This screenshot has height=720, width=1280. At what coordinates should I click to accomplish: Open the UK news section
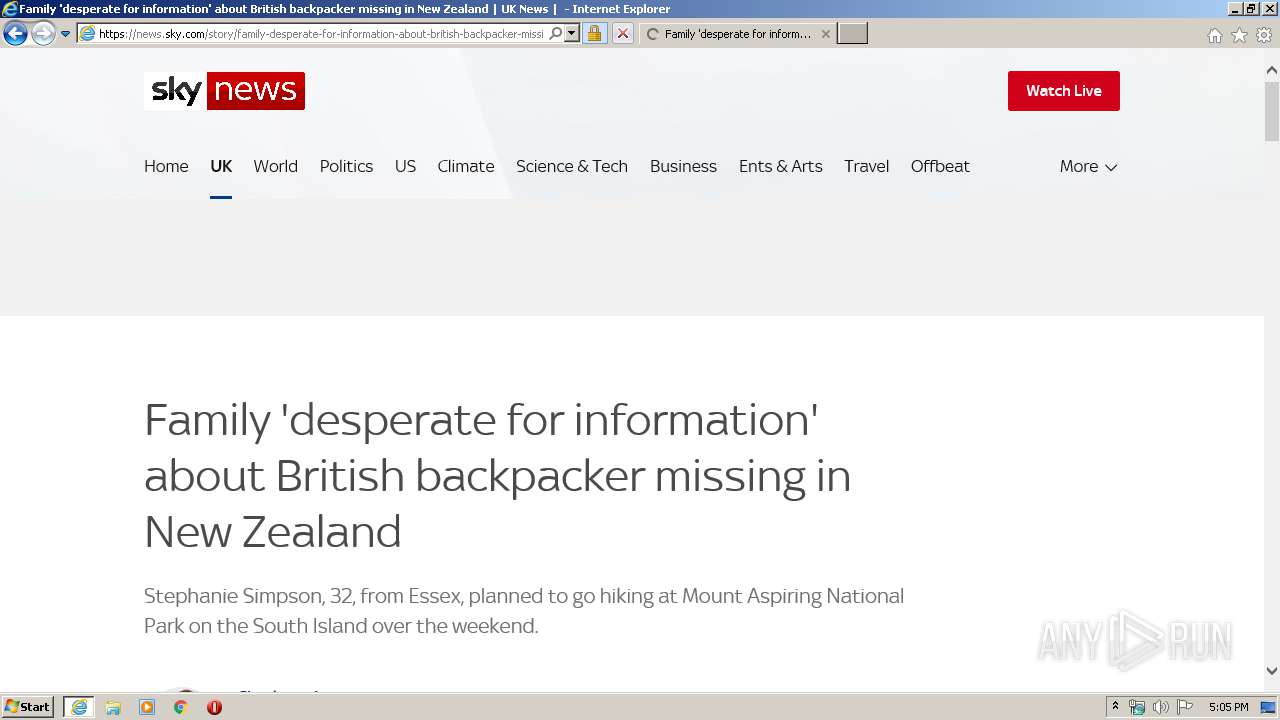click(x=221, y=166)
